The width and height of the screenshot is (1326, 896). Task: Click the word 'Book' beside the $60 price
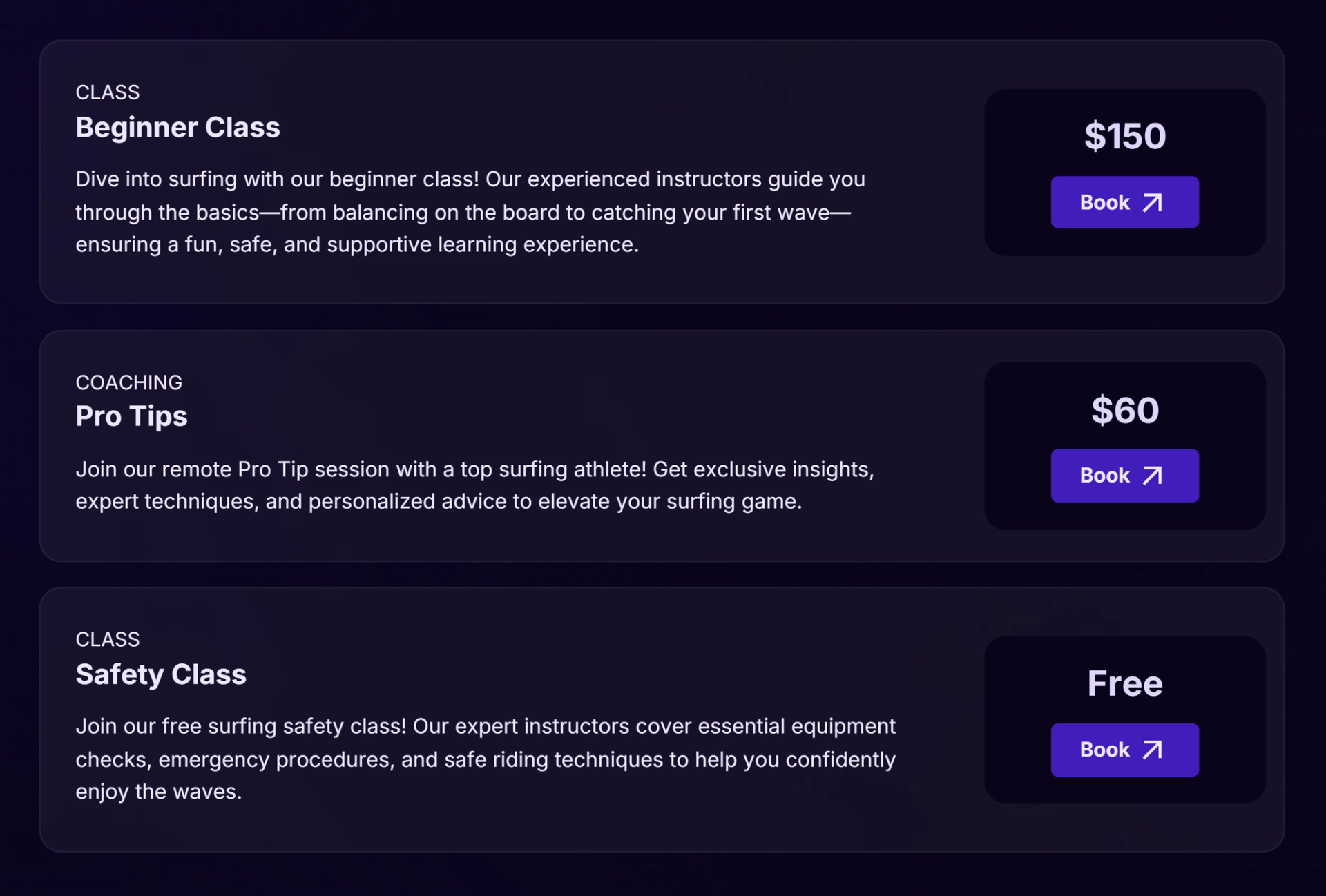tap(1104, 476)
